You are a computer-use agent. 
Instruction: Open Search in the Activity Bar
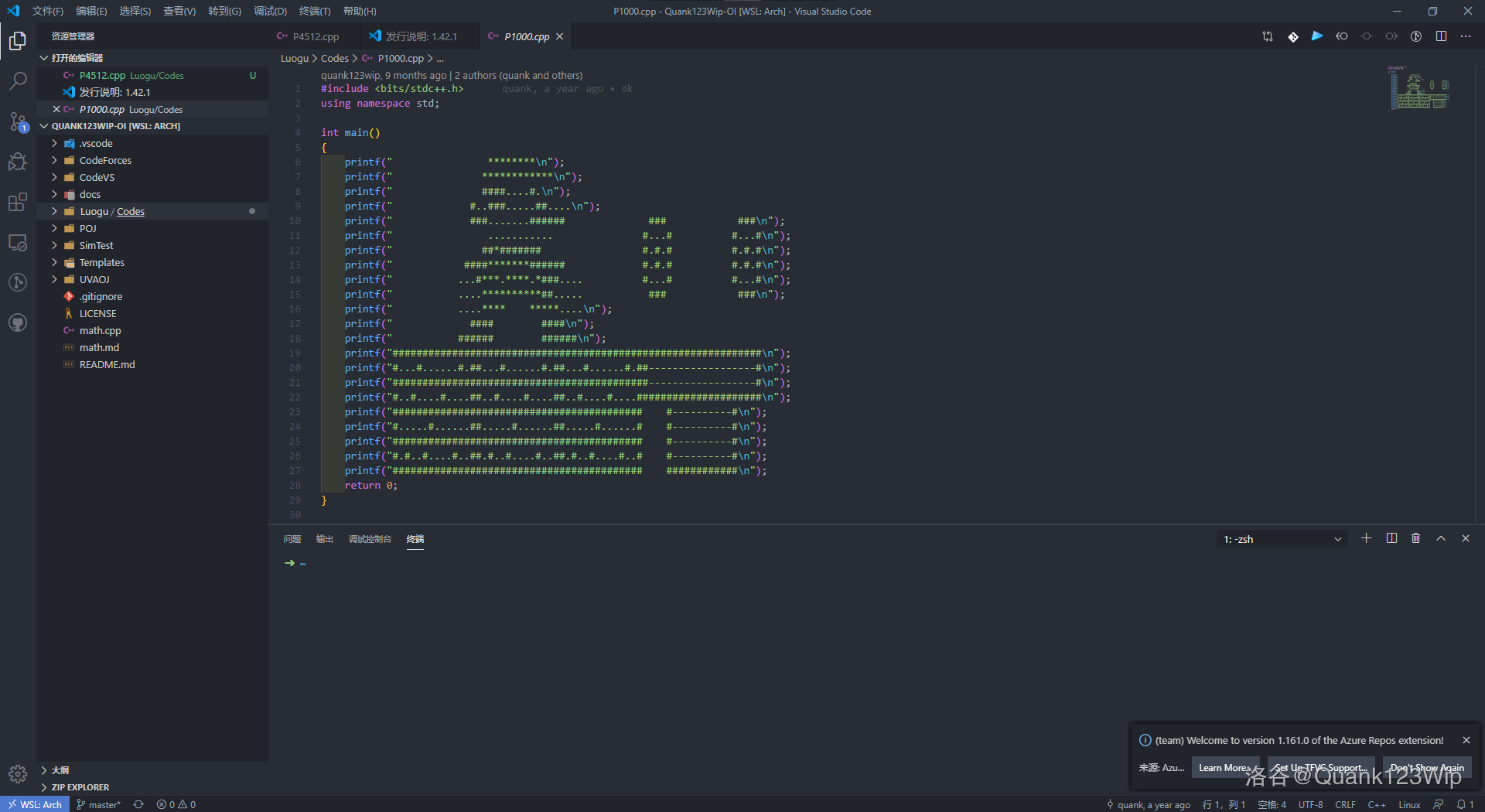pos(18,80)
